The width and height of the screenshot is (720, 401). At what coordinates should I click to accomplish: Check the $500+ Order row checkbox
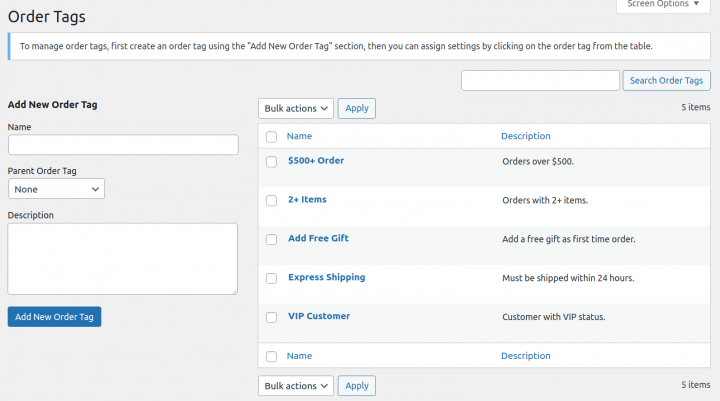(x=271, y=162)
